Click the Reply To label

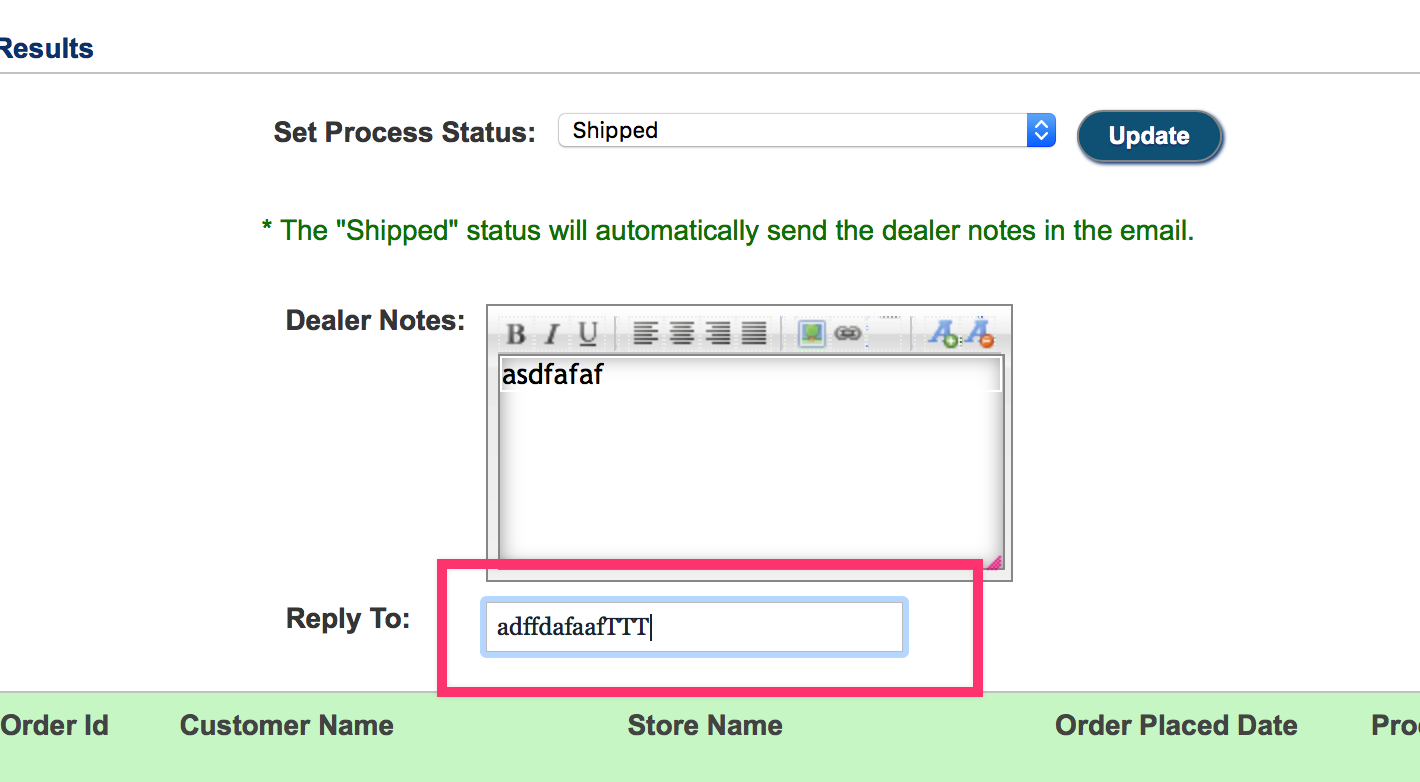[348, 618]
